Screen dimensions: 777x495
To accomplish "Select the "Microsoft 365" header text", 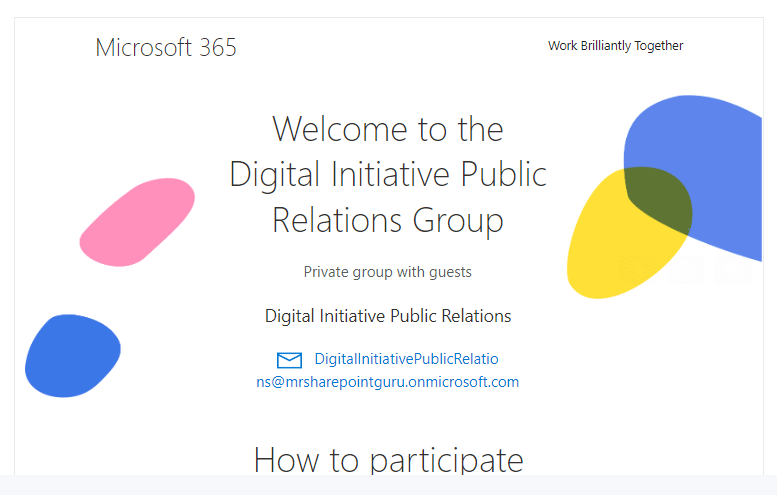I will coord(166,48).
